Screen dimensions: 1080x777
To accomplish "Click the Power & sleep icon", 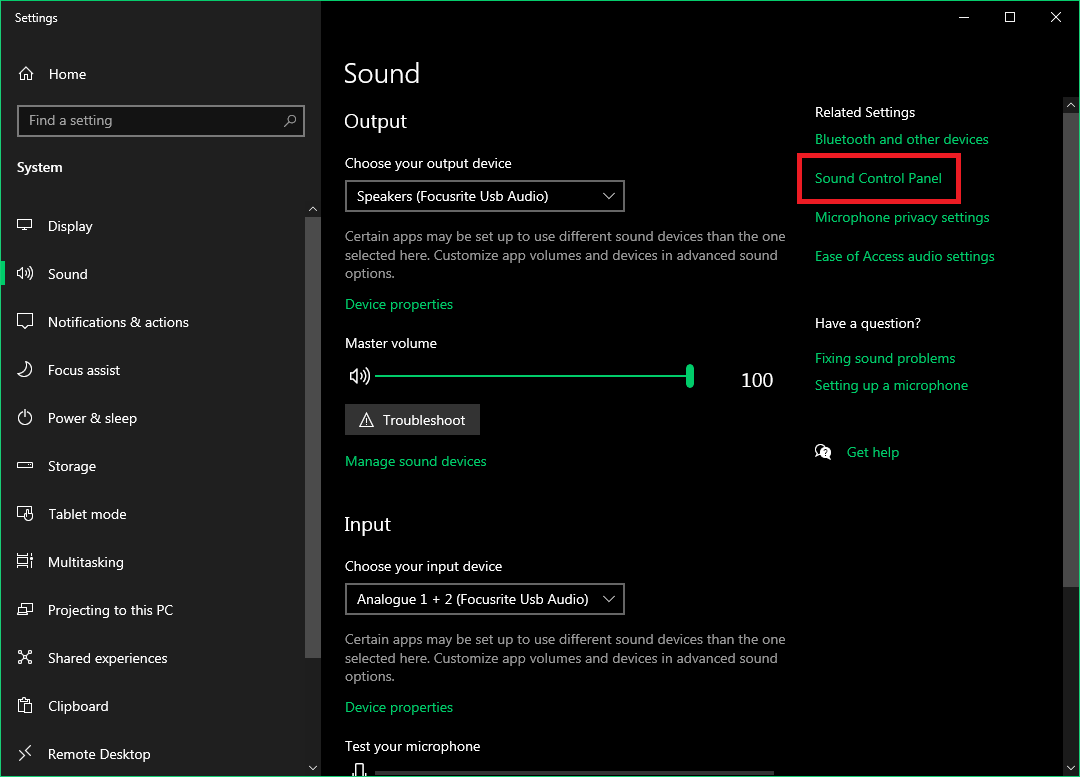I will pos(26,418).
